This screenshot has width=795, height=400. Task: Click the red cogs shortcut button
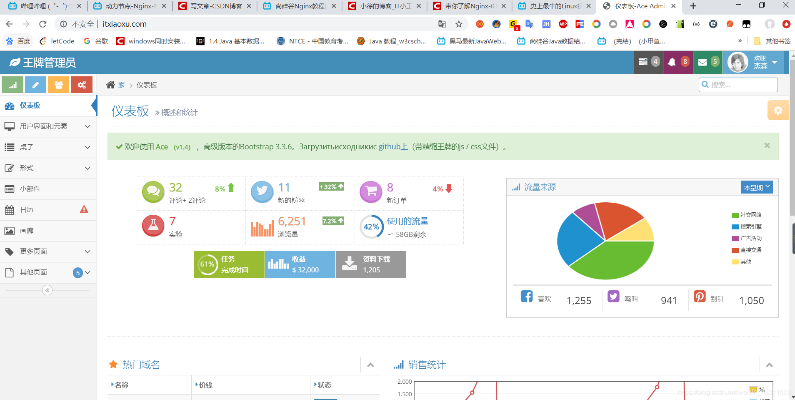(83, 84)
